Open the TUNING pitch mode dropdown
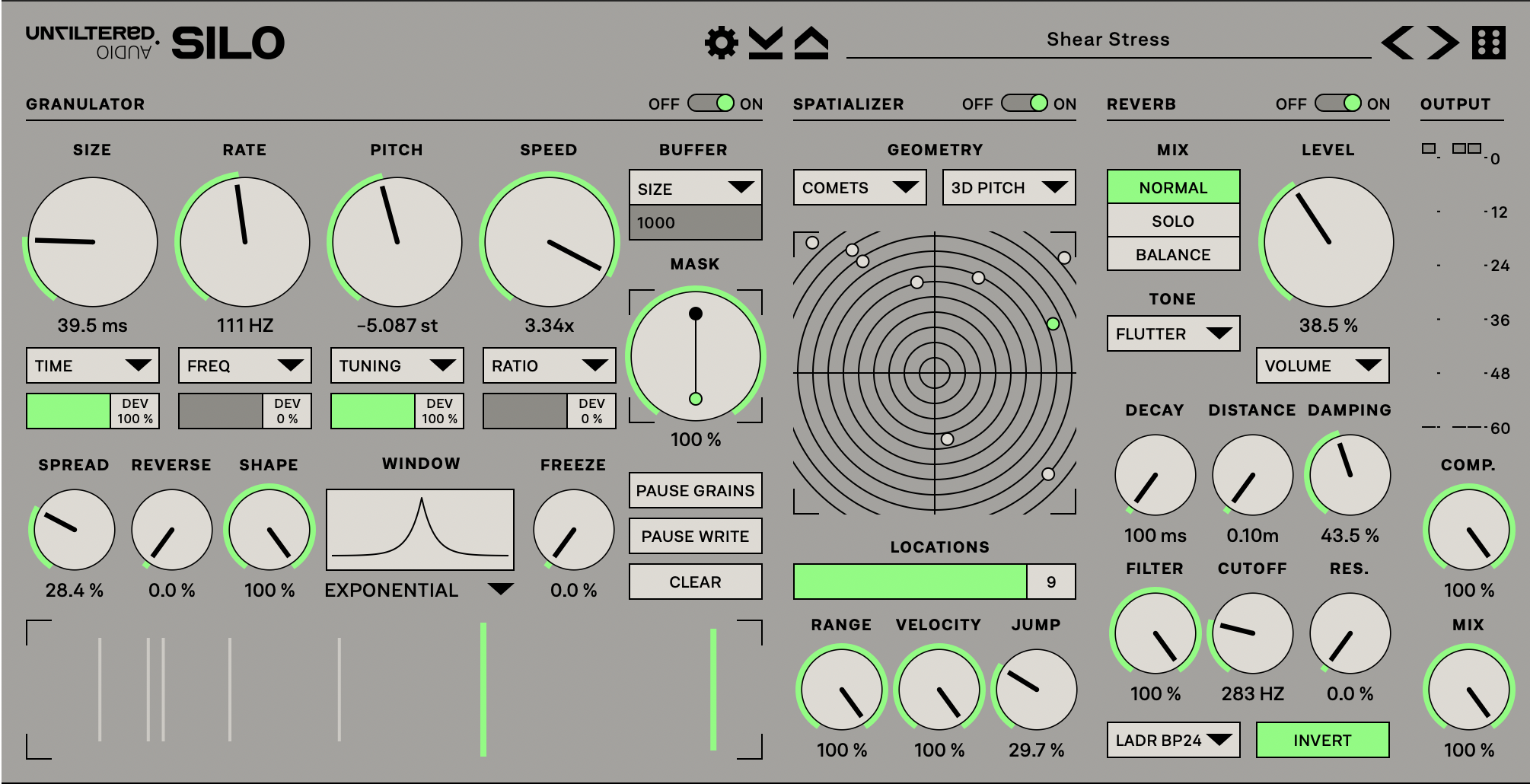The width and height of the screenshot is (1530, 784). click(397, 365)
